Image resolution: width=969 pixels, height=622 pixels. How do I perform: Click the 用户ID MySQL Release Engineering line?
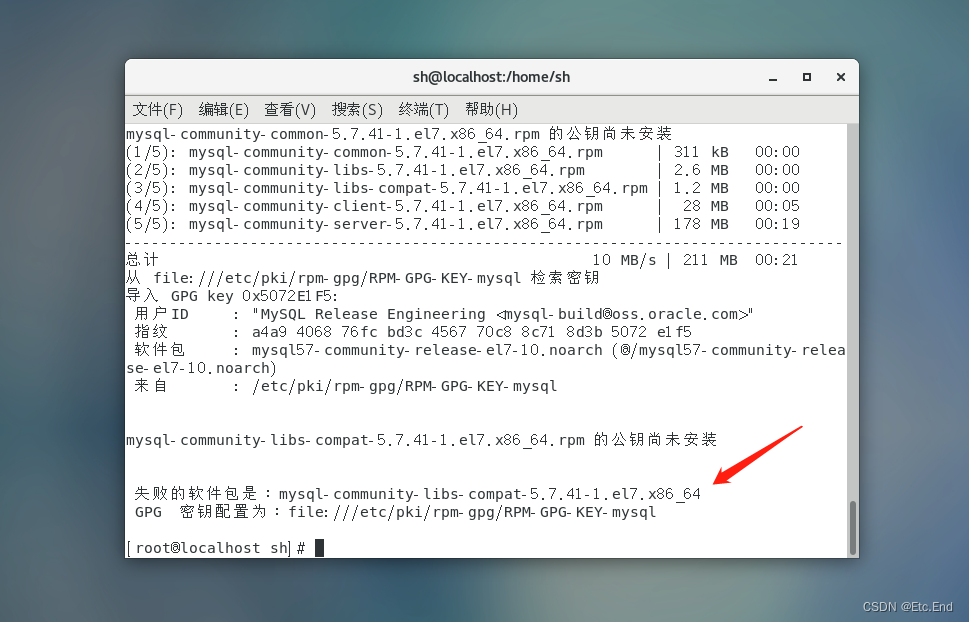click(444, 314)
